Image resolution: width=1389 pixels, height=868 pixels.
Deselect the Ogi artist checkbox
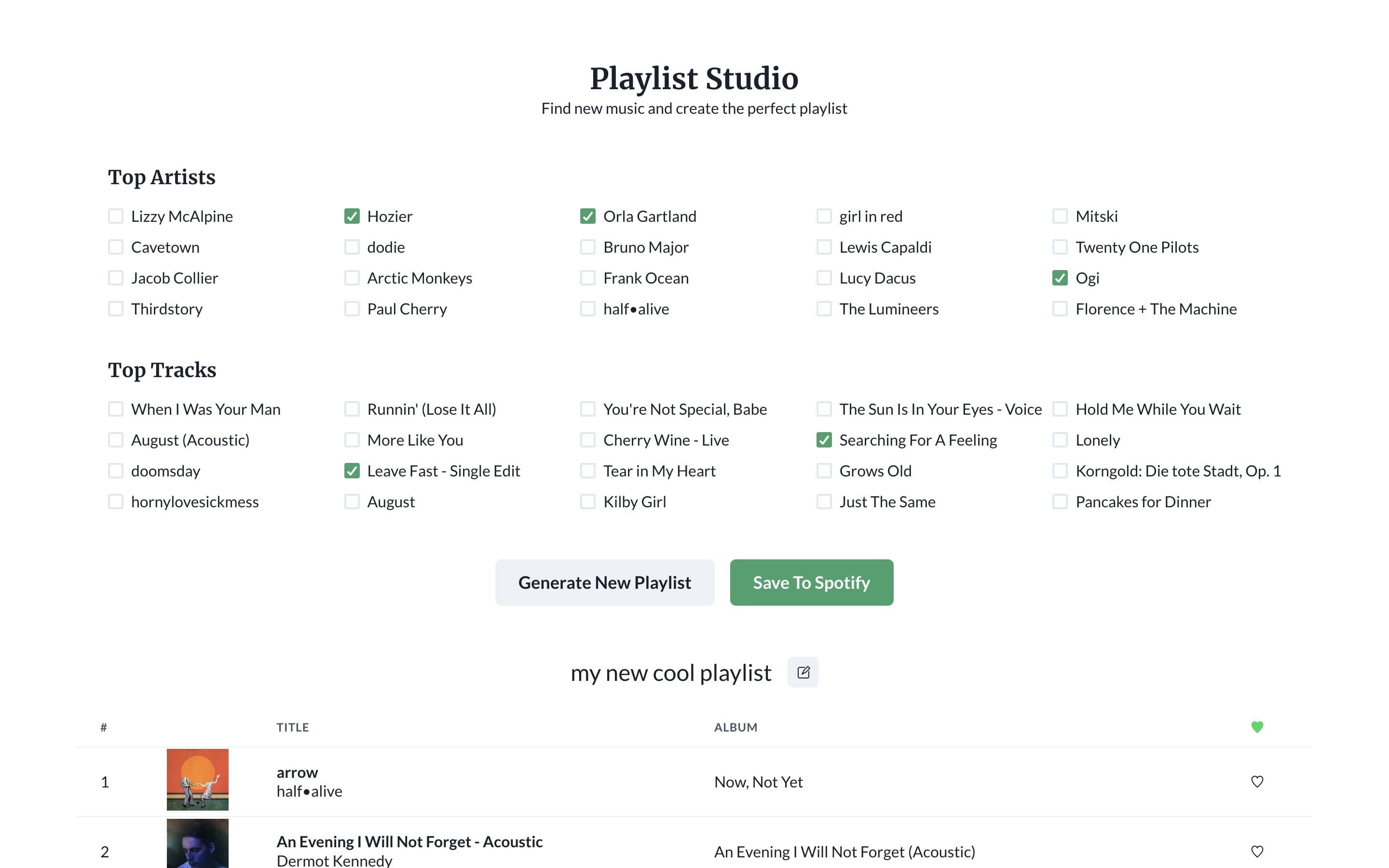pyautogui.click(x=1060, y=278)
